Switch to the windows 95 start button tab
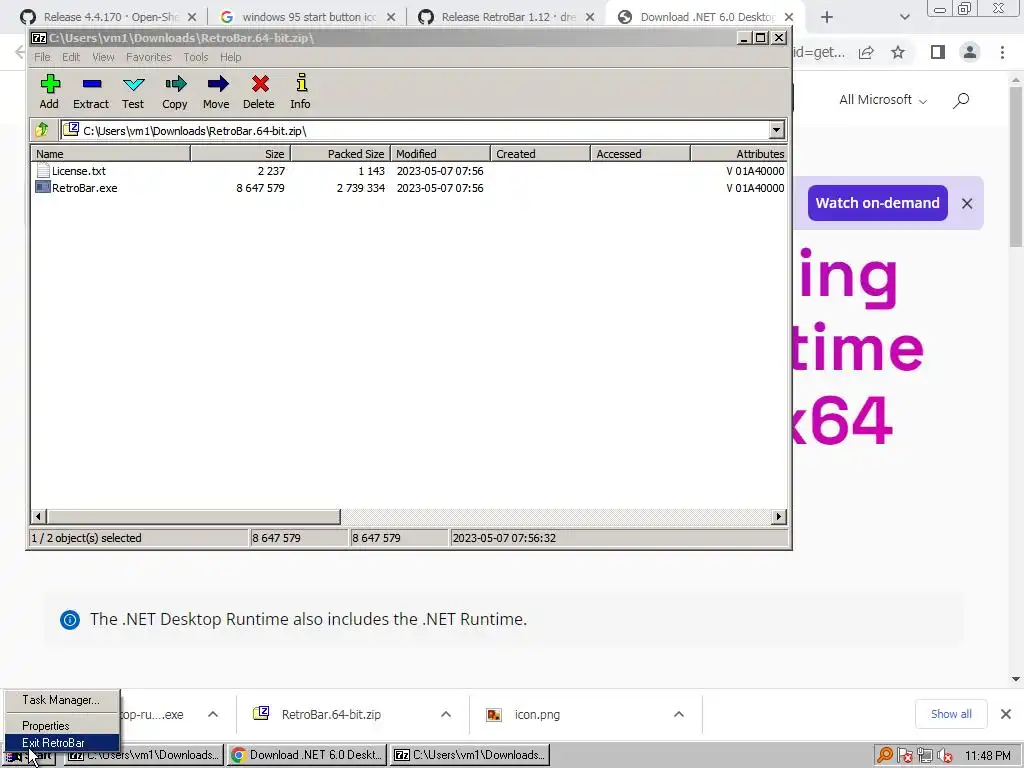The image size is (1024, 768). point(307,17)
